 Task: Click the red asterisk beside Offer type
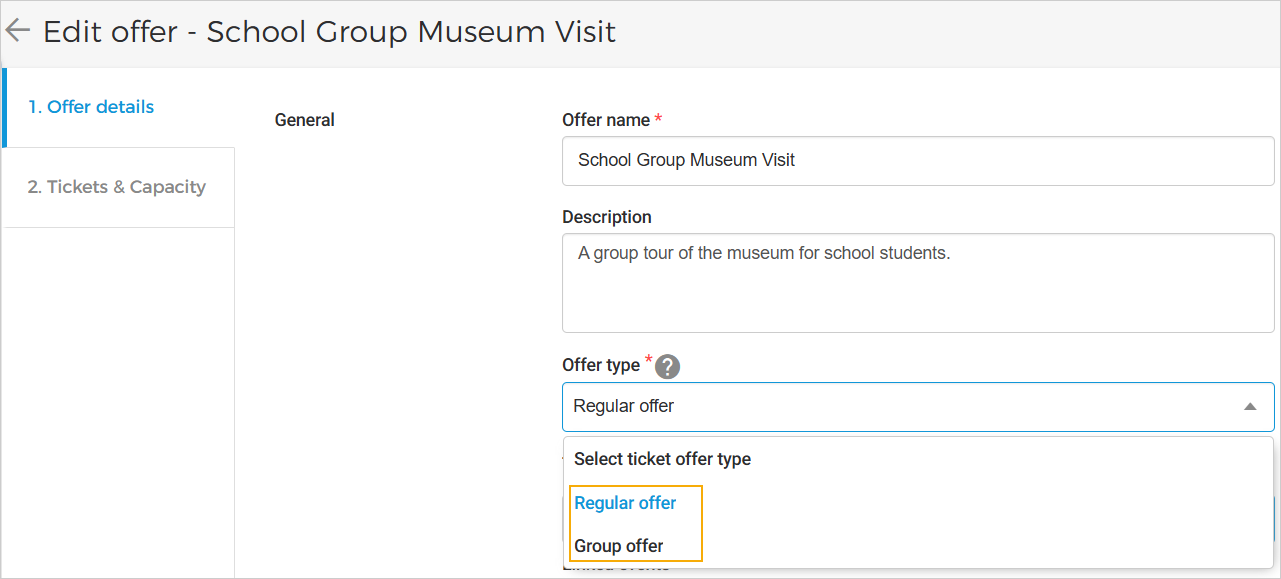point(648,360)
